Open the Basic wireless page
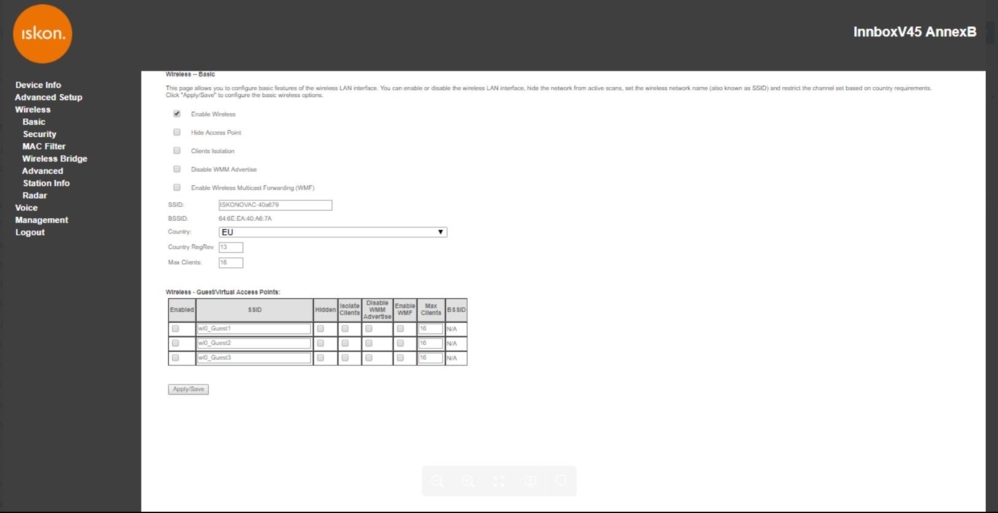998x513 pixels. pyautogui.click(x=34, y=122)
